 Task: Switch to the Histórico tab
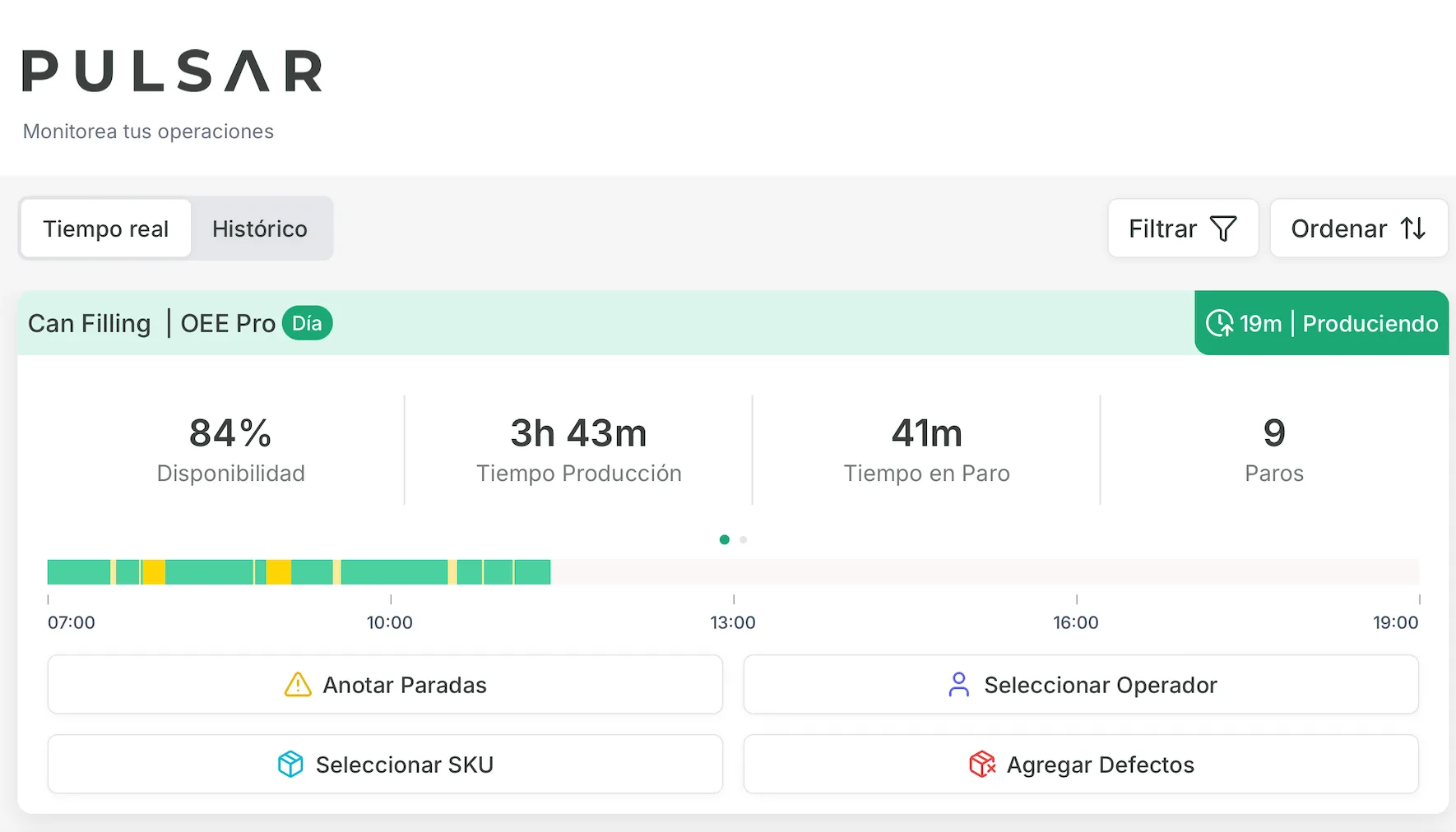tap(260, 229)
